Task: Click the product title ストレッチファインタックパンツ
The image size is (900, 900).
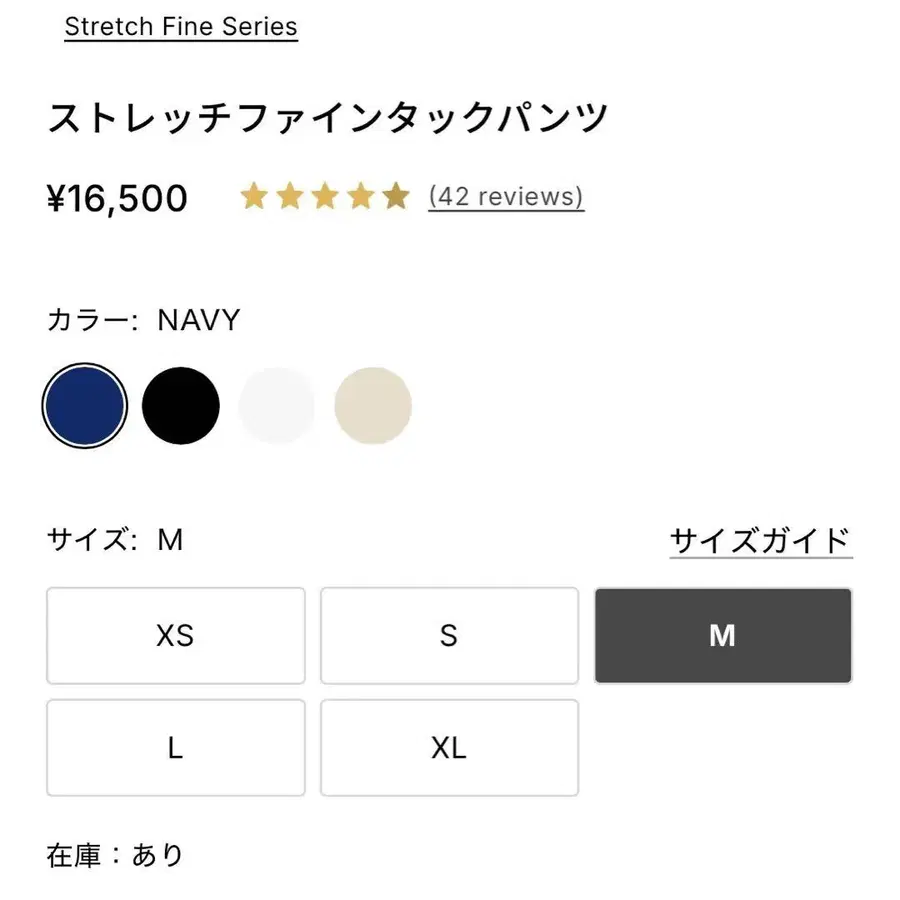Action: click(x=330, y=115)
